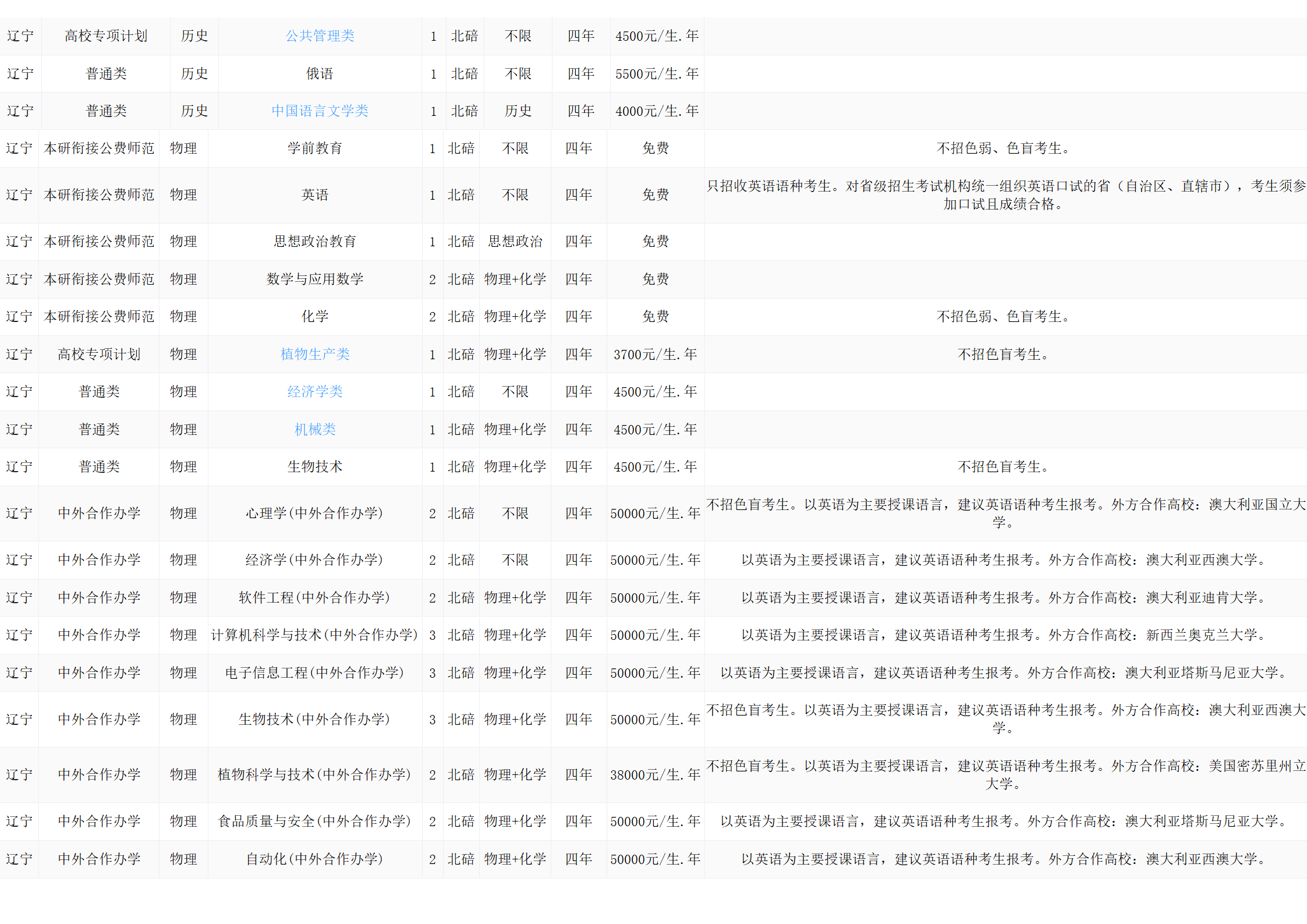Select the 俄语 major cell
Screen dimensions: 1307x924
(x=320, y=73)
